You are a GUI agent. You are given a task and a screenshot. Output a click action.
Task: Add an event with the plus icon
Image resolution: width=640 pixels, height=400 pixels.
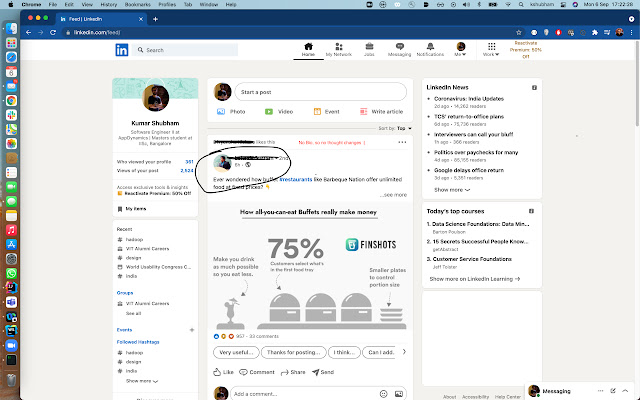(192, 330)
